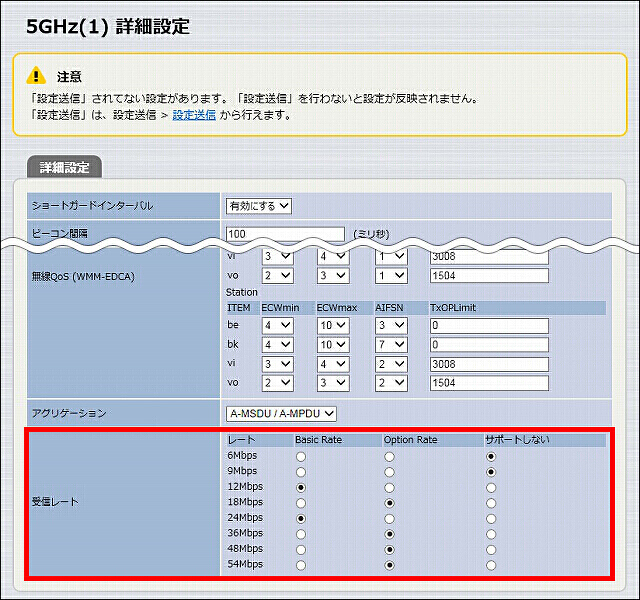640x600 pixels.
Task: Open AP vo AIFSN dropdown showing 1
Action: pyautogui.click(x=391, y=276)
